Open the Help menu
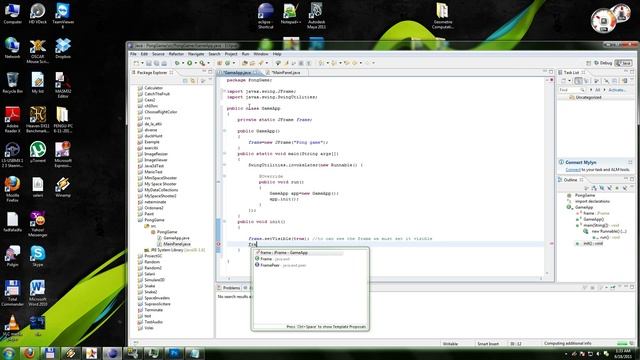Viewport: 640px width, 360px height. pyautogui.click(x=277, y=54)
